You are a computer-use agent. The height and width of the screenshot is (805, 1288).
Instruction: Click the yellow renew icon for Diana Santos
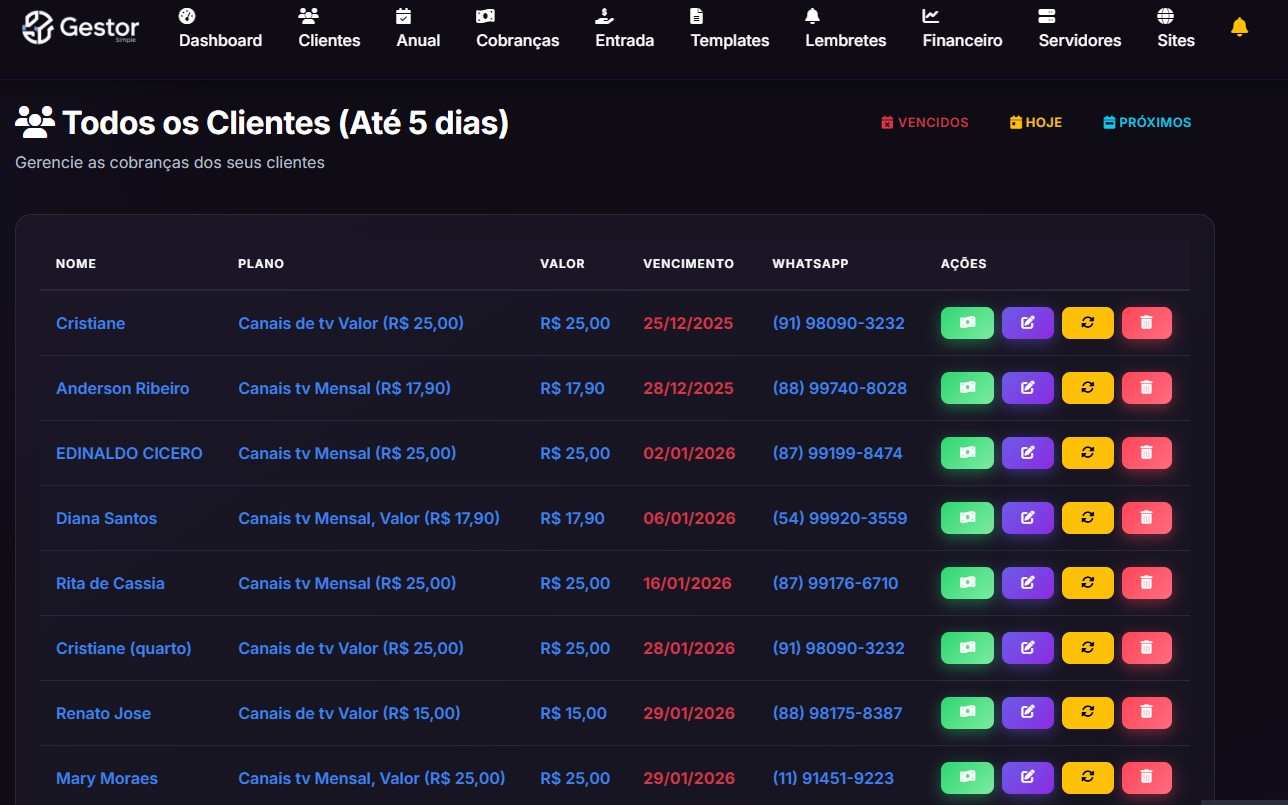click(1087, 517)
